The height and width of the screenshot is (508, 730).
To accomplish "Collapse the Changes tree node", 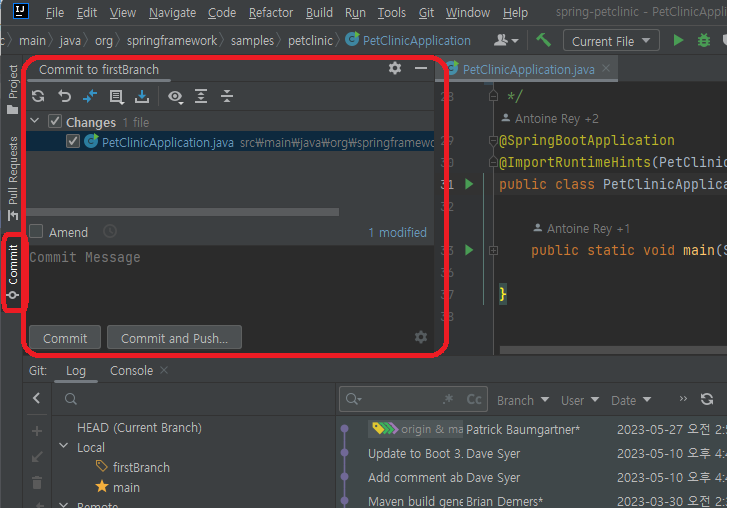I will (35, 121).
